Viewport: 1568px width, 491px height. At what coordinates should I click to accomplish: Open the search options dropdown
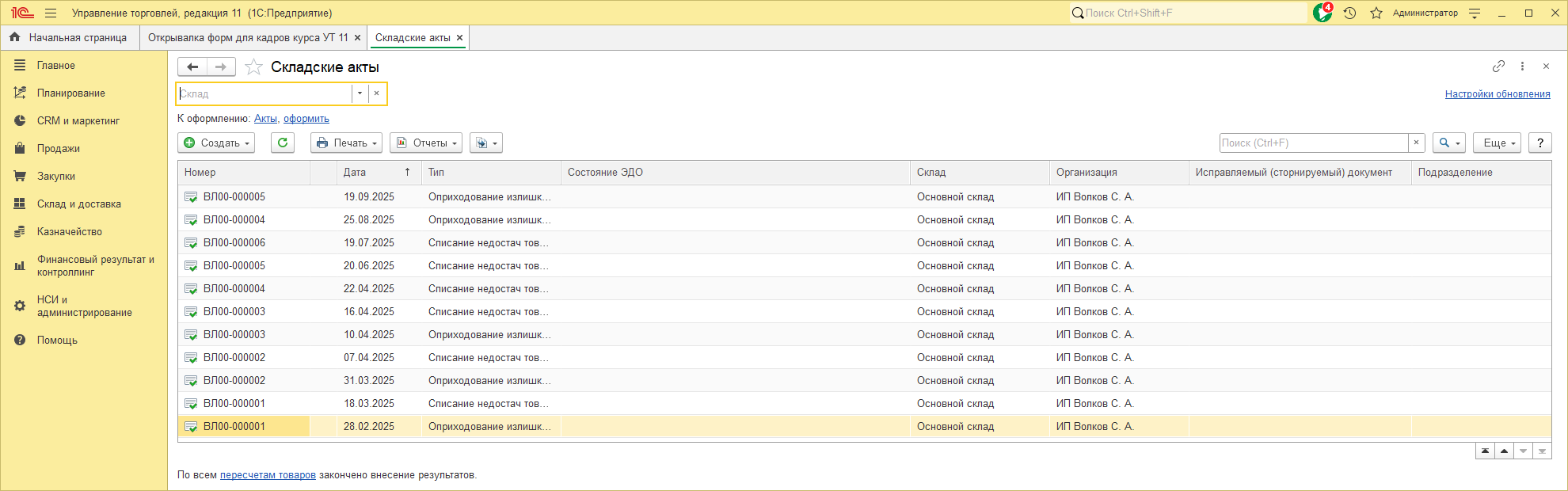click(x=1449, y=143)
